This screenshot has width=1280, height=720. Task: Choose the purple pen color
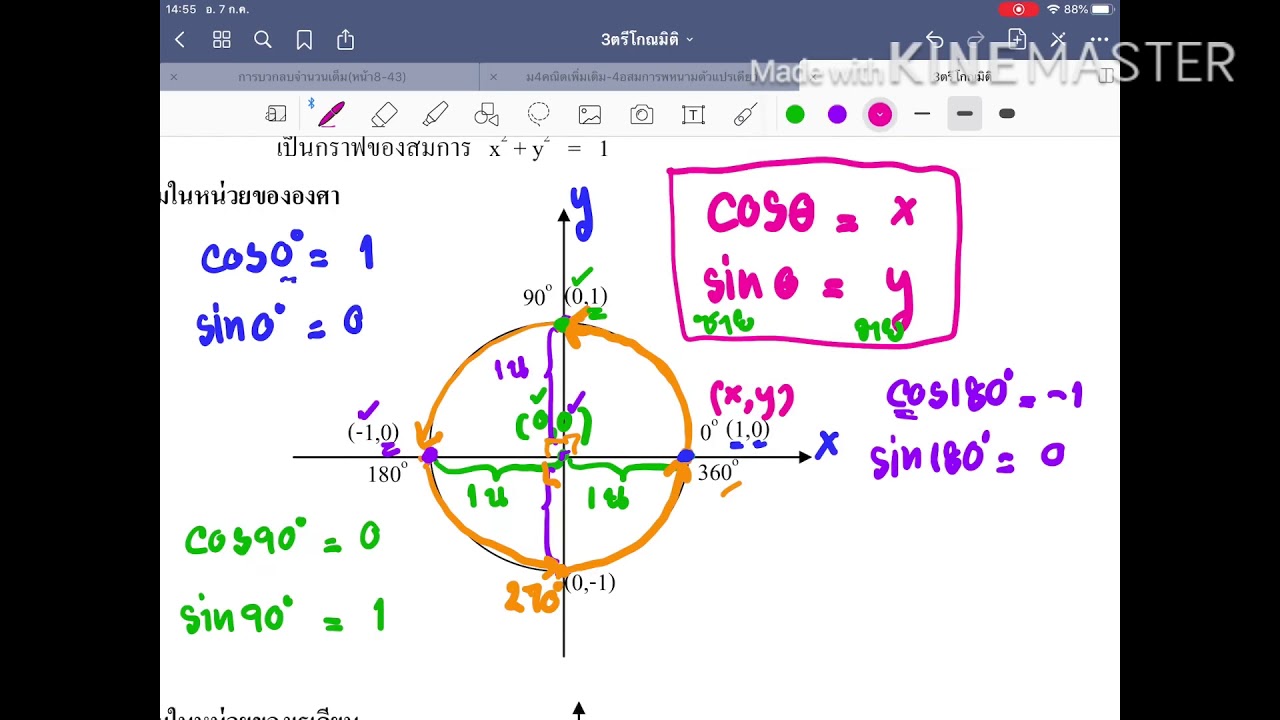[837, 114]
